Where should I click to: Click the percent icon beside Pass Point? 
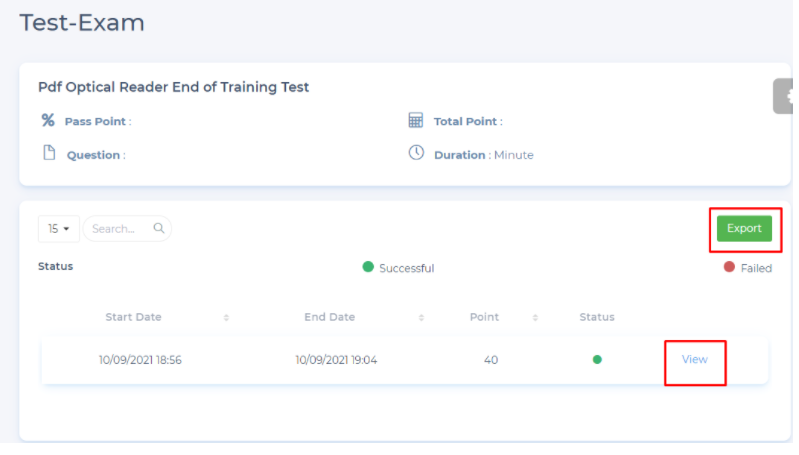click(x=47, y=120)
